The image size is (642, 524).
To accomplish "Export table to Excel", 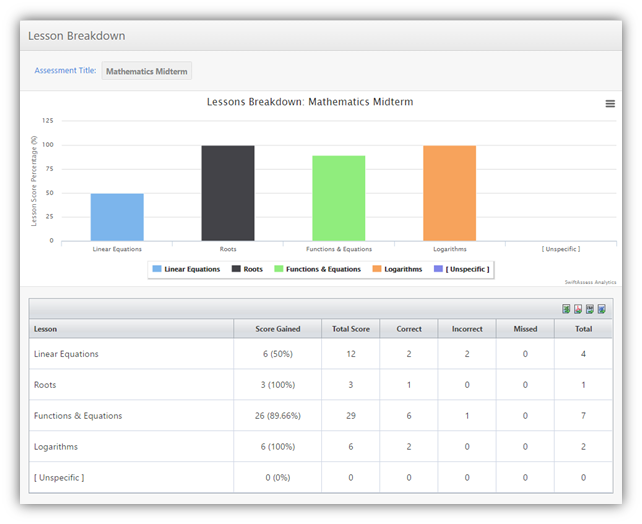I will click(x=566, y=309).
